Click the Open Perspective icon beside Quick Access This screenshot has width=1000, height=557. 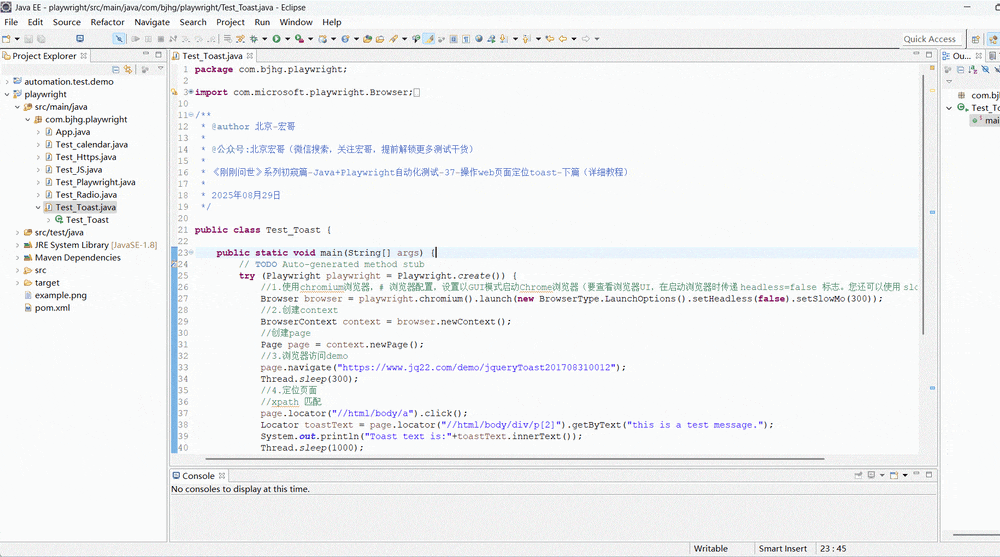(x=975, y=39)
